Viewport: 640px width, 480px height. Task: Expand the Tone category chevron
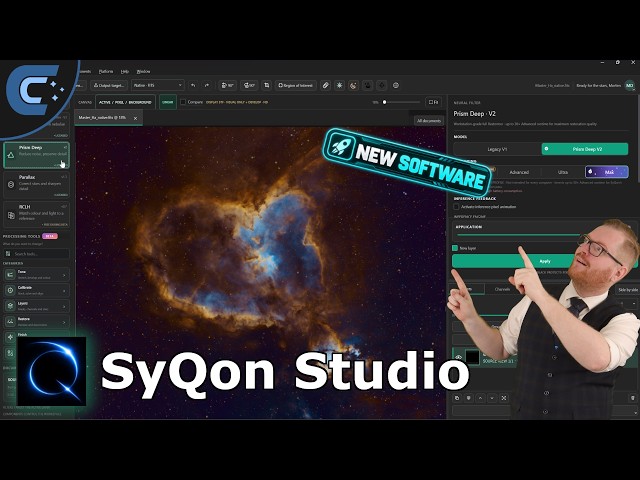click(x=64, y=275)
